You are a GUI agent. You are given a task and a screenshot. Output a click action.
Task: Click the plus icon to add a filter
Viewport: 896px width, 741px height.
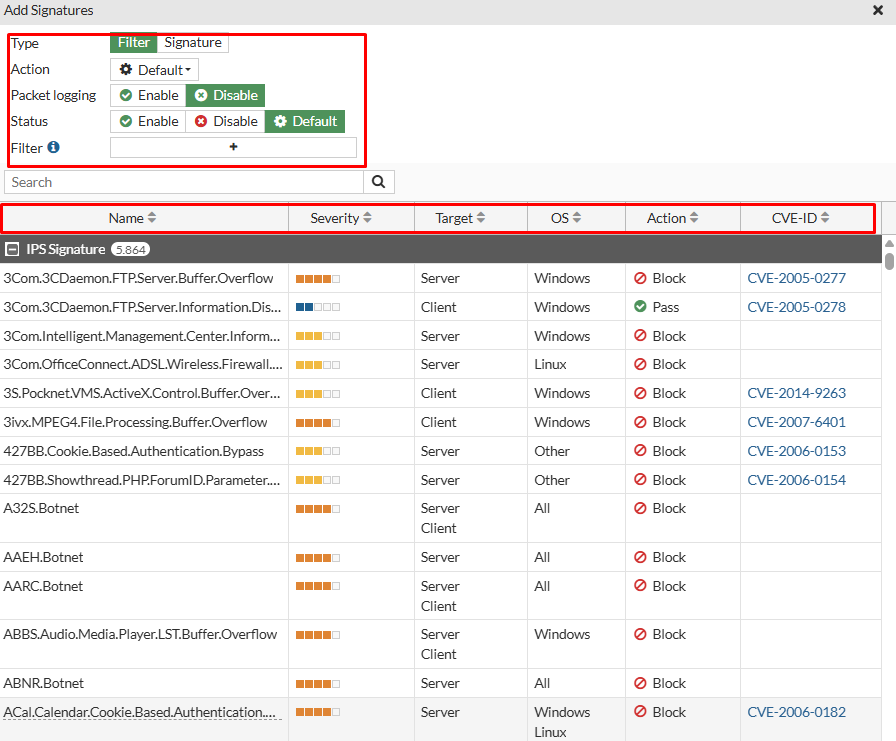tap(233, 147)
